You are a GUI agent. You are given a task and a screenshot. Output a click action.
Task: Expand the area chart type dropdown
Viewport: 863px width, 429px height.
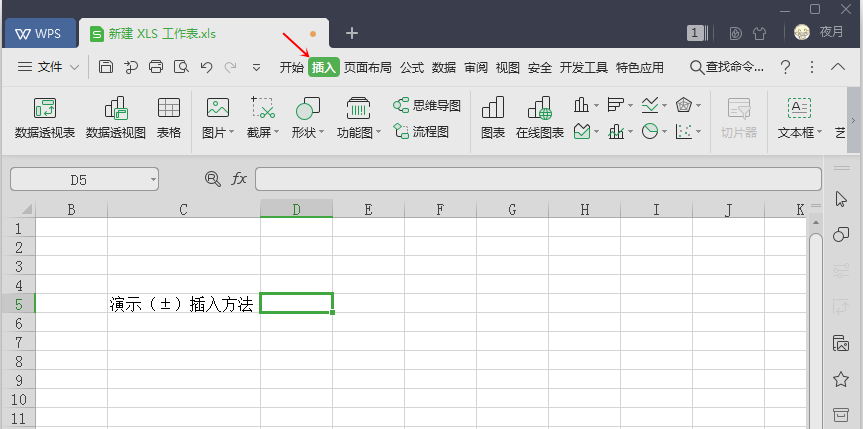pyautogui.click(x=596, y=132)
